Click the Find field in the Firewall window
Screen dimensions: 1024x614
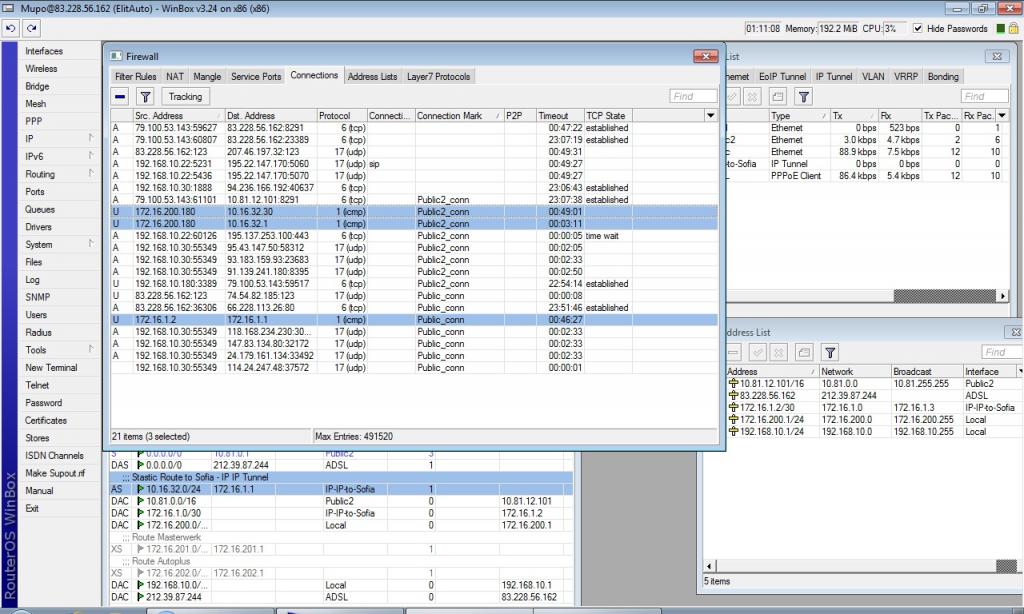click(692, 96)
